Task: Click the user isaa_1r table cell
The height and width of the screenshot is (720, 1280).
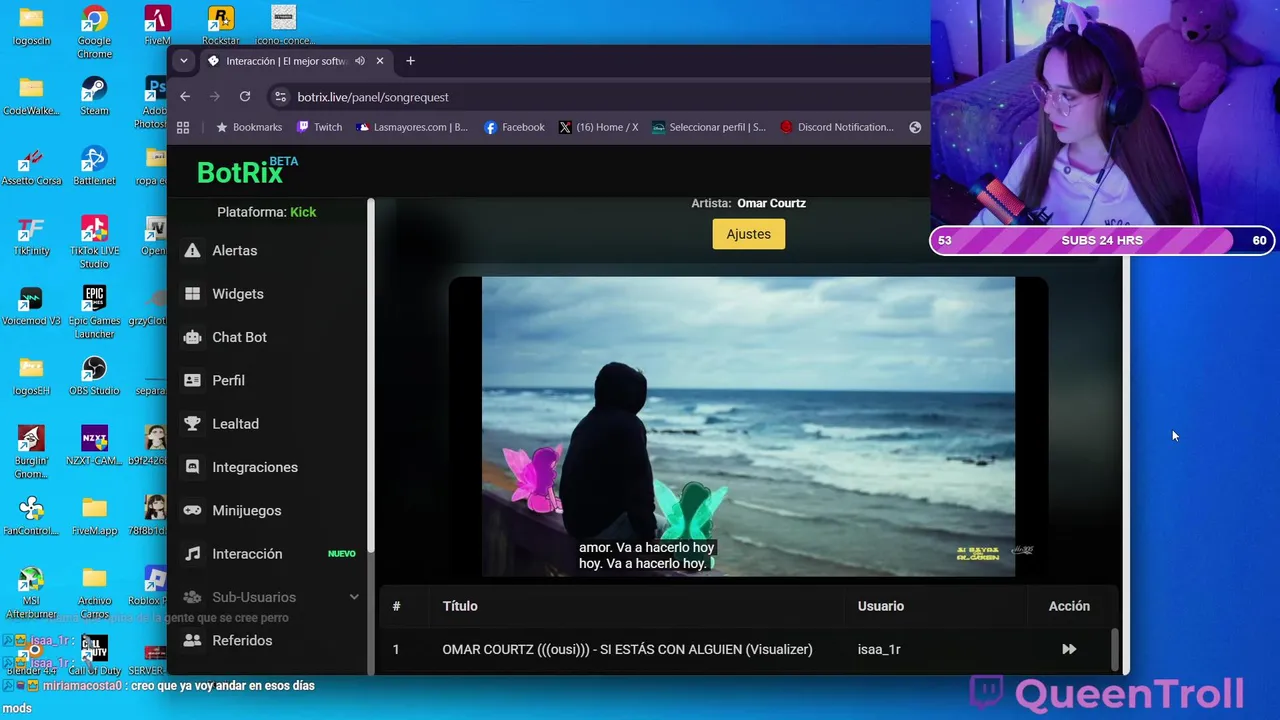Action: pos(879,649)
